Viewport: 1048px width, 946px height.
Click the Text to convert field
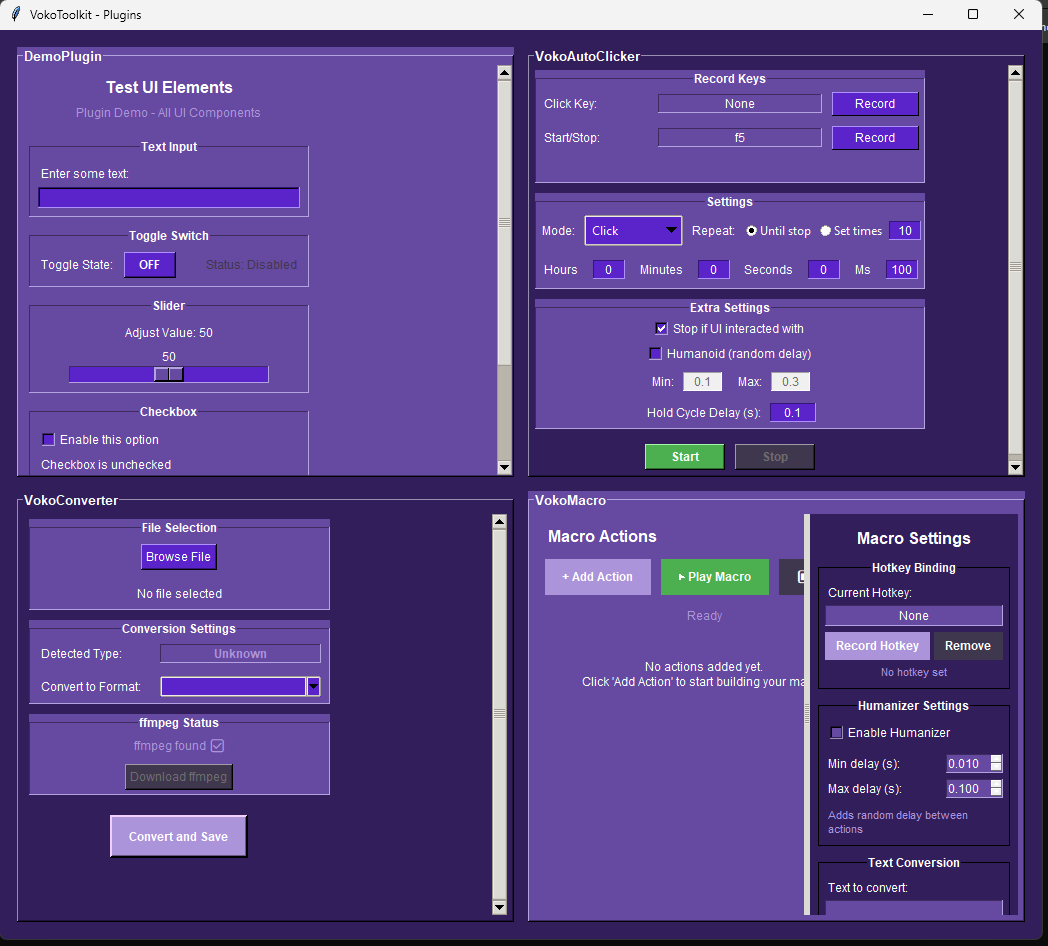pos(914,908)
